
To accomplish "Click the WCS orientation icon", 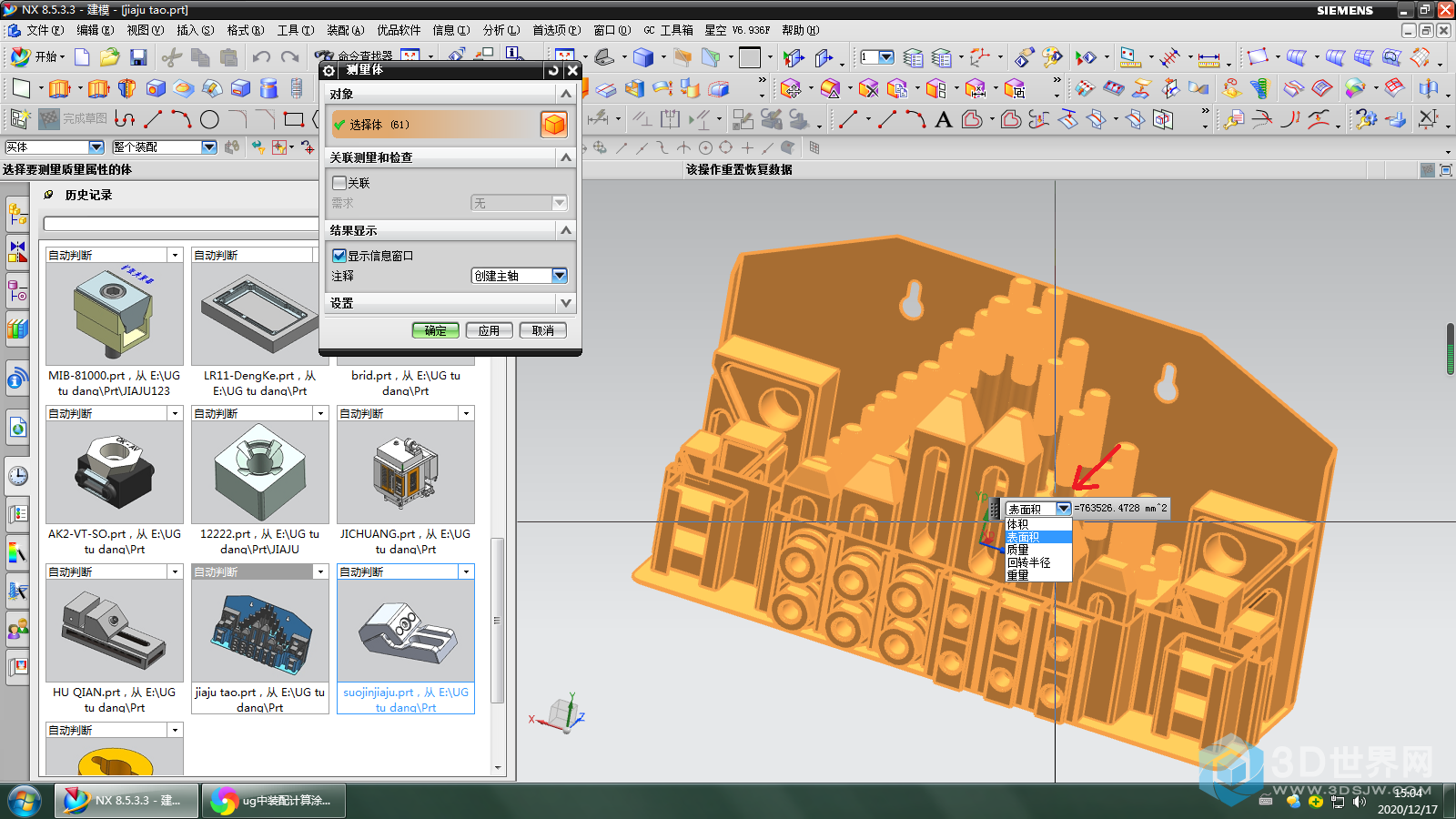I will (980, 57).
